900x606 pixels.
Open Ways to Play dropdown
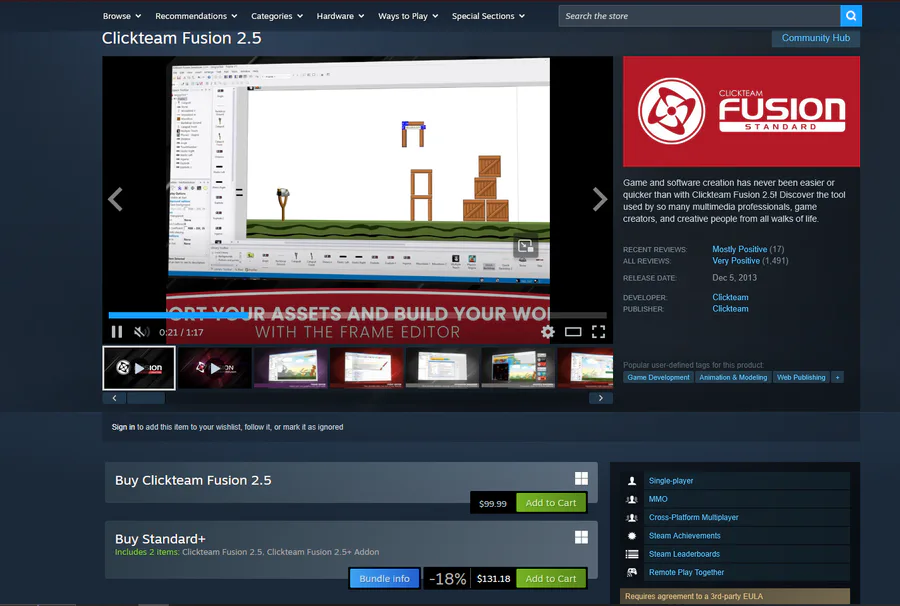408,16
